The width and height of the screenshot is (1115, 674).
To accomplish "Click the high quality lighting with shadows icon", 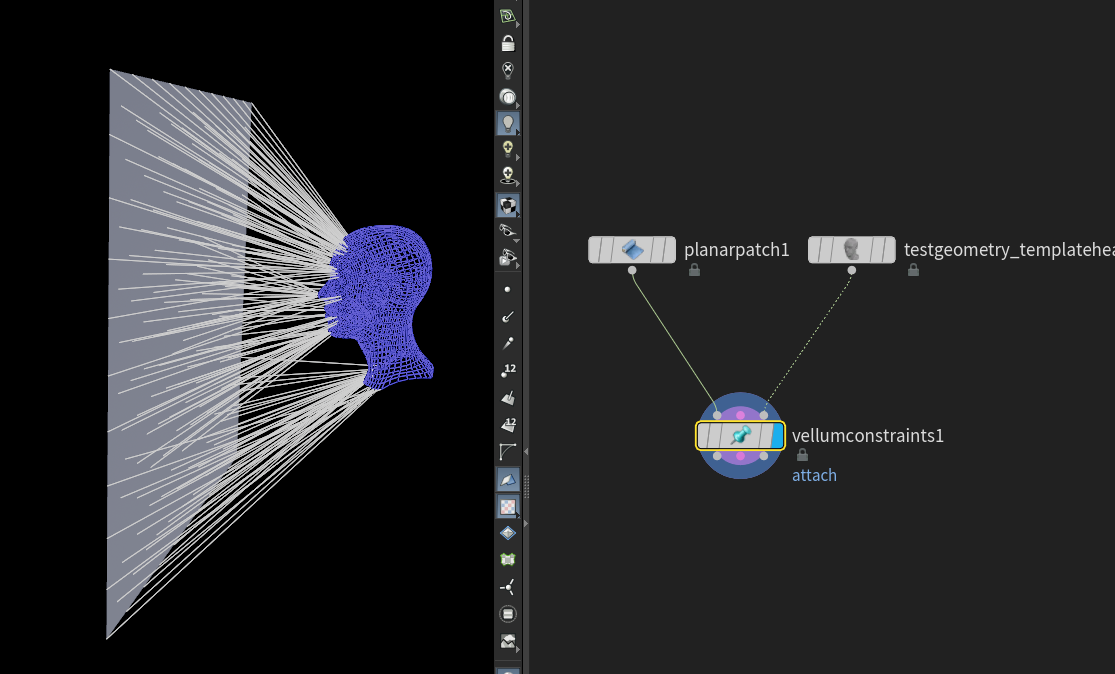I will point(508,175).
